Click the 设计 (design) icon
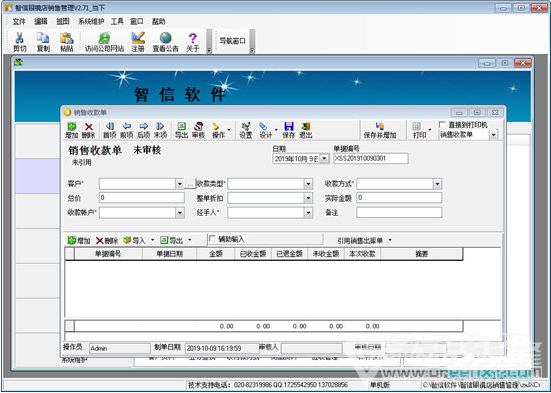Screen dimensions: 551x393 tap(263, 127)
